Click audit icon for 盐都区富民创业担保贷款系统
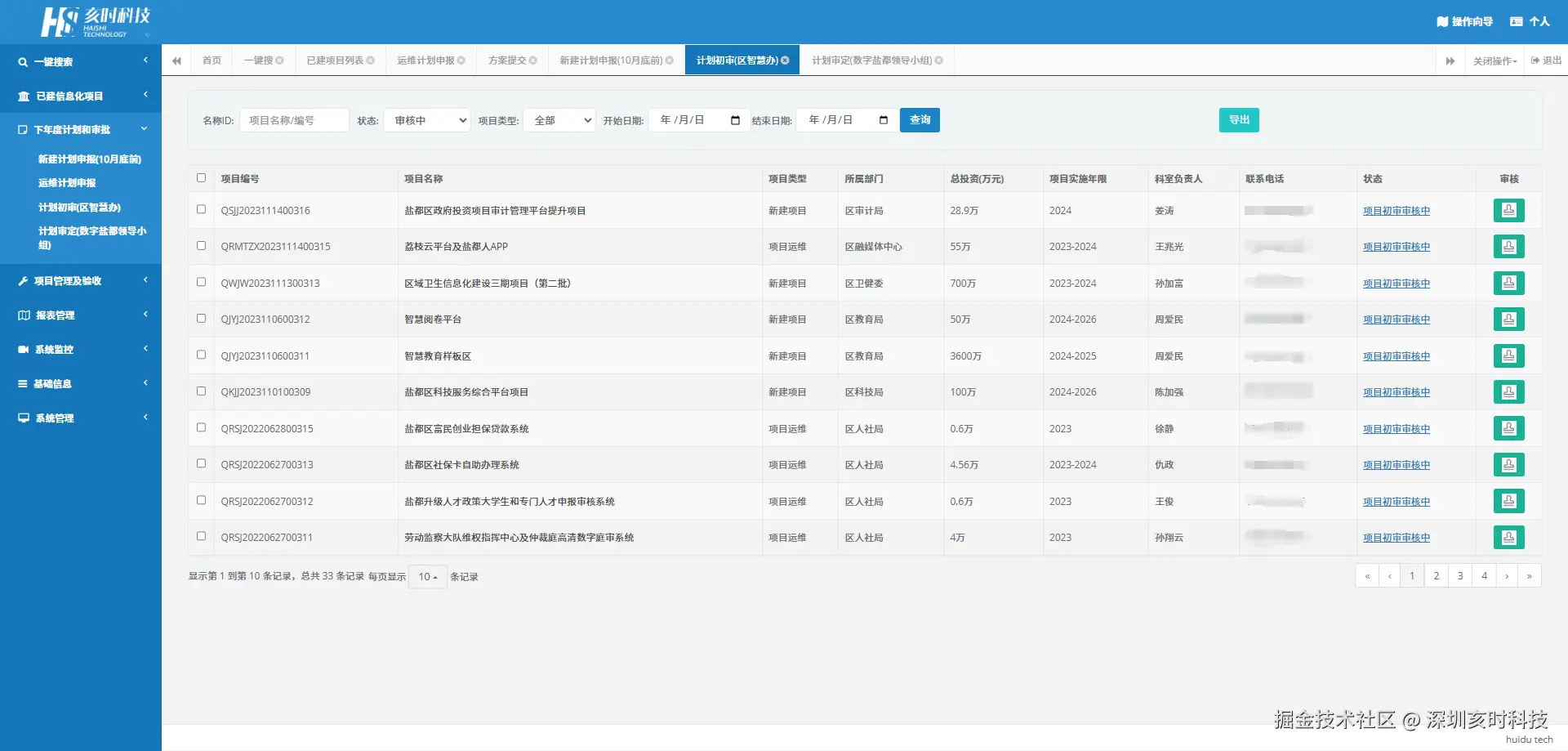Screen dimensions: 1568x751 pos(1508,429)
